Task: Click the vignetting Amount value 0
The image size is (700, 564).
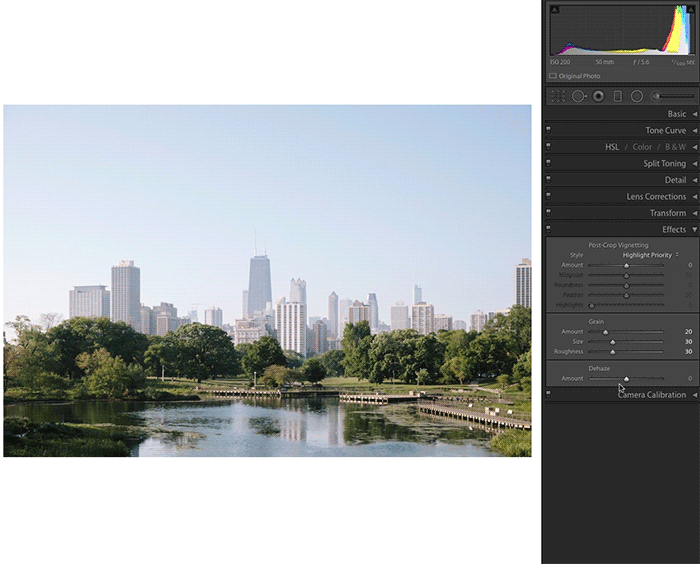Action: coord(690,265)
